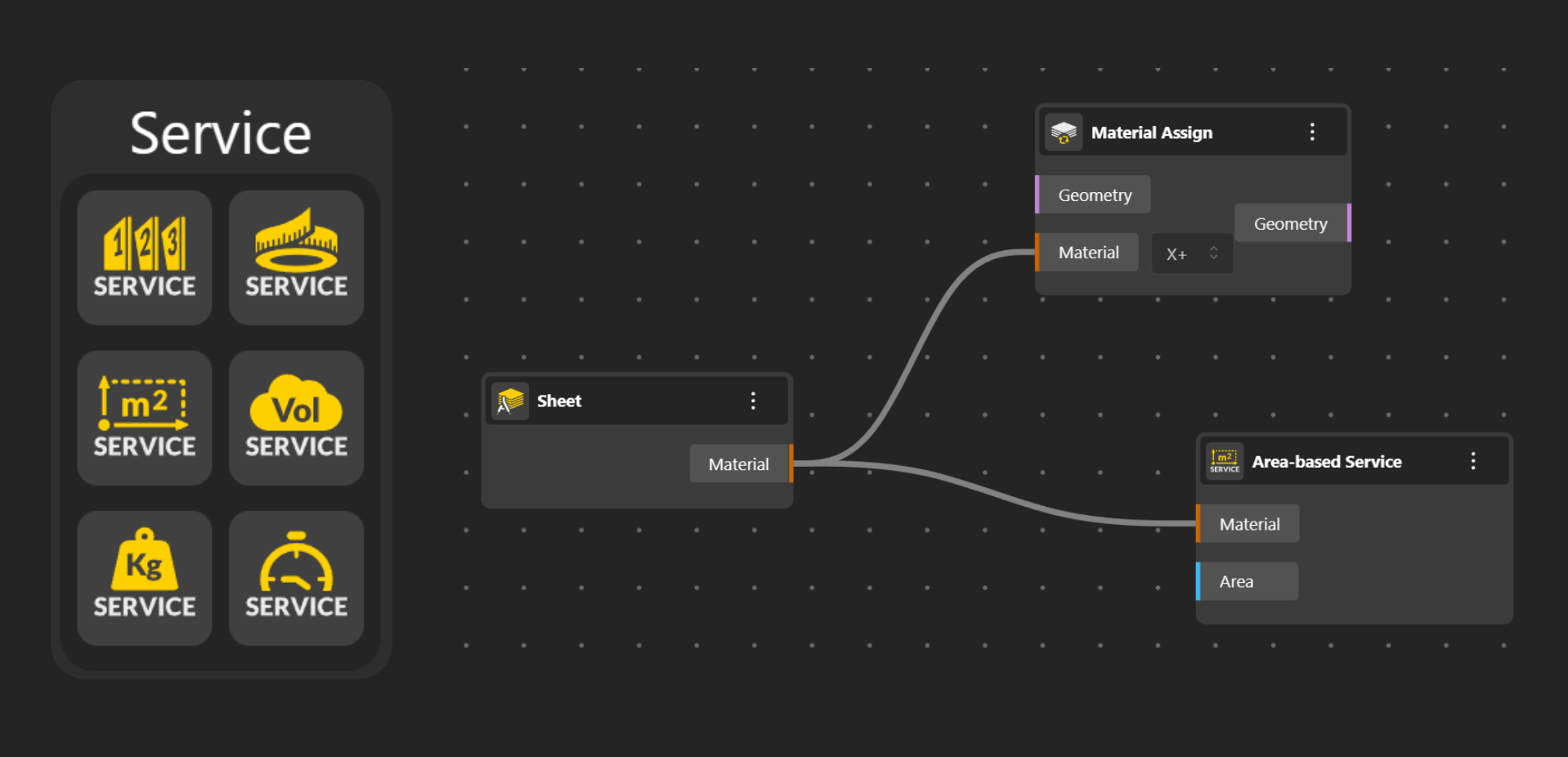Click the Sheet node Material output port

coord(791,464)
